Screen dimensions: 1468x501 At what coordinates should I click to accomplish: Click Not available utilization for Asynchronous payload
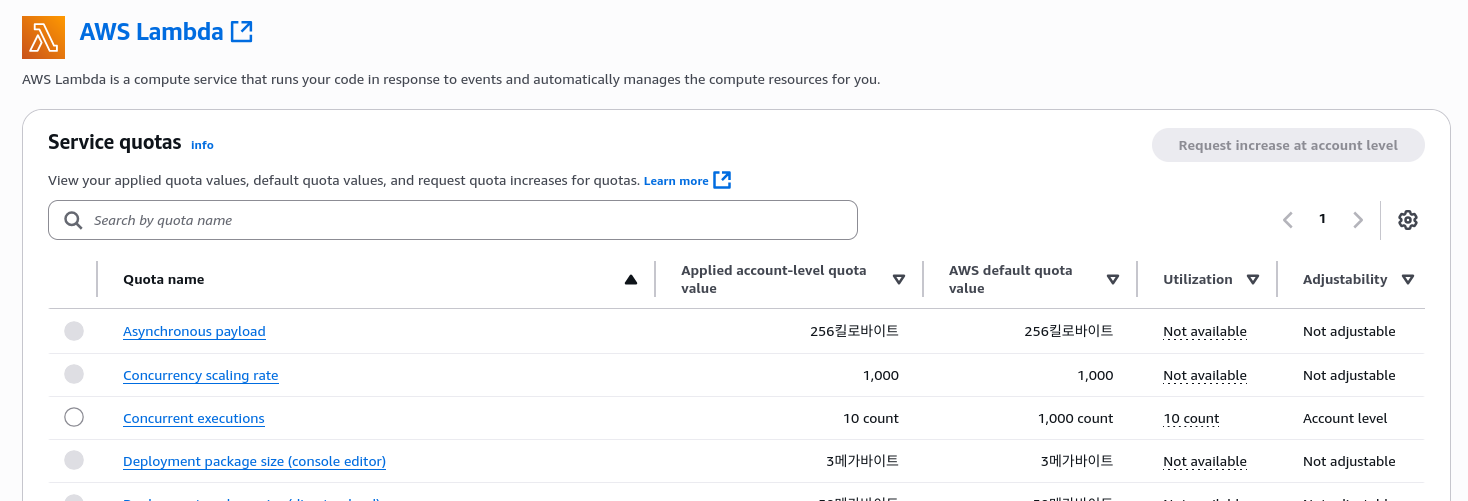coord(1205,332)
